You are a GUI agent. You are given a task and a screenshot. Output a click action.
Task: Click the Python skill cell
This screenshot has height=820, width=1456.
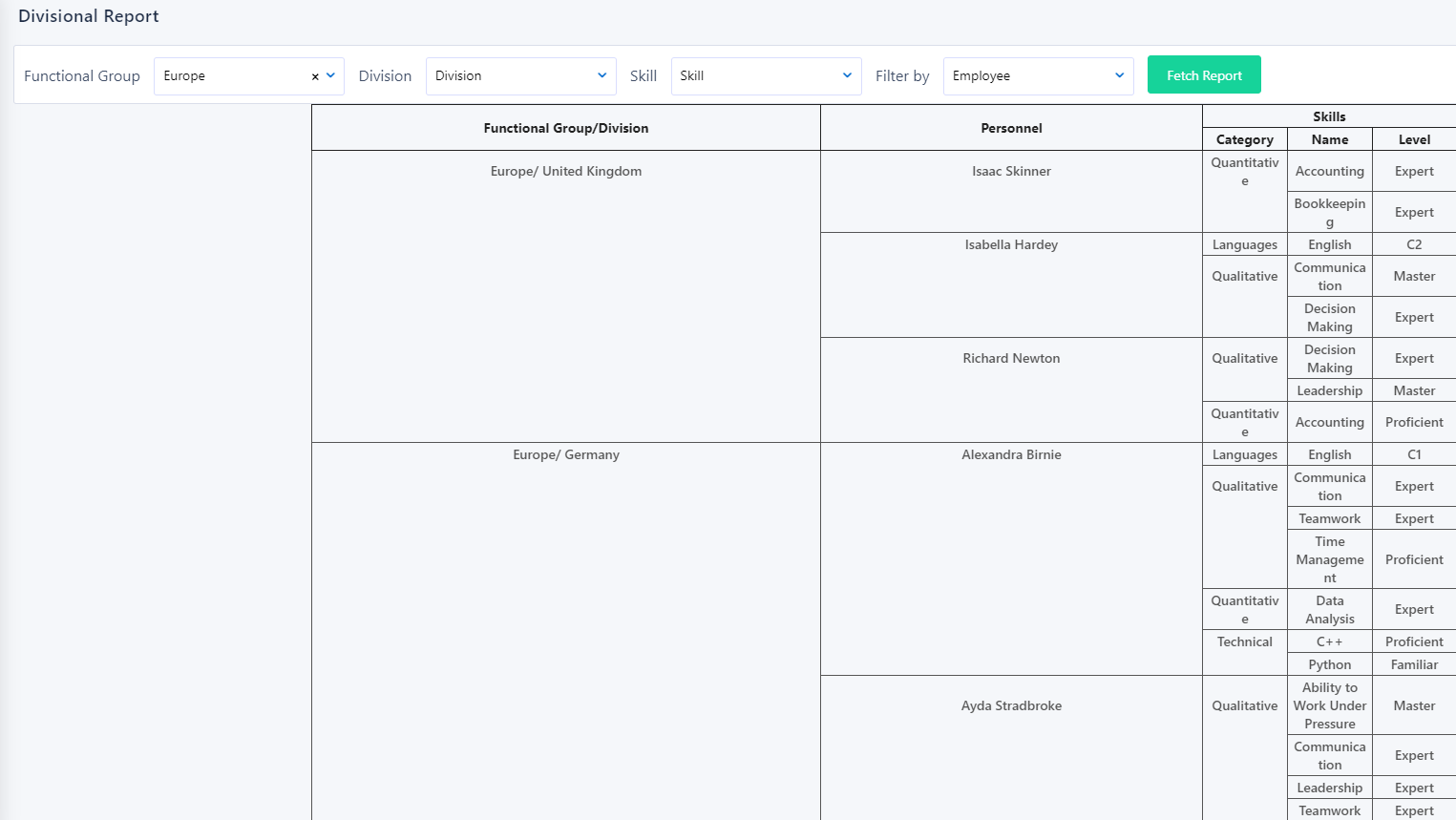pos(1329,664)
